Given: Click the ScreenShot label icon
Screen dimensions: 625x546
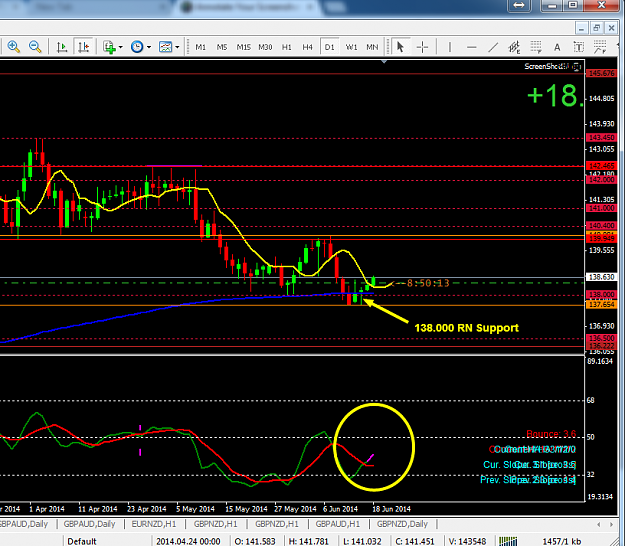Looking at the screenshot, I should (576, 67).
